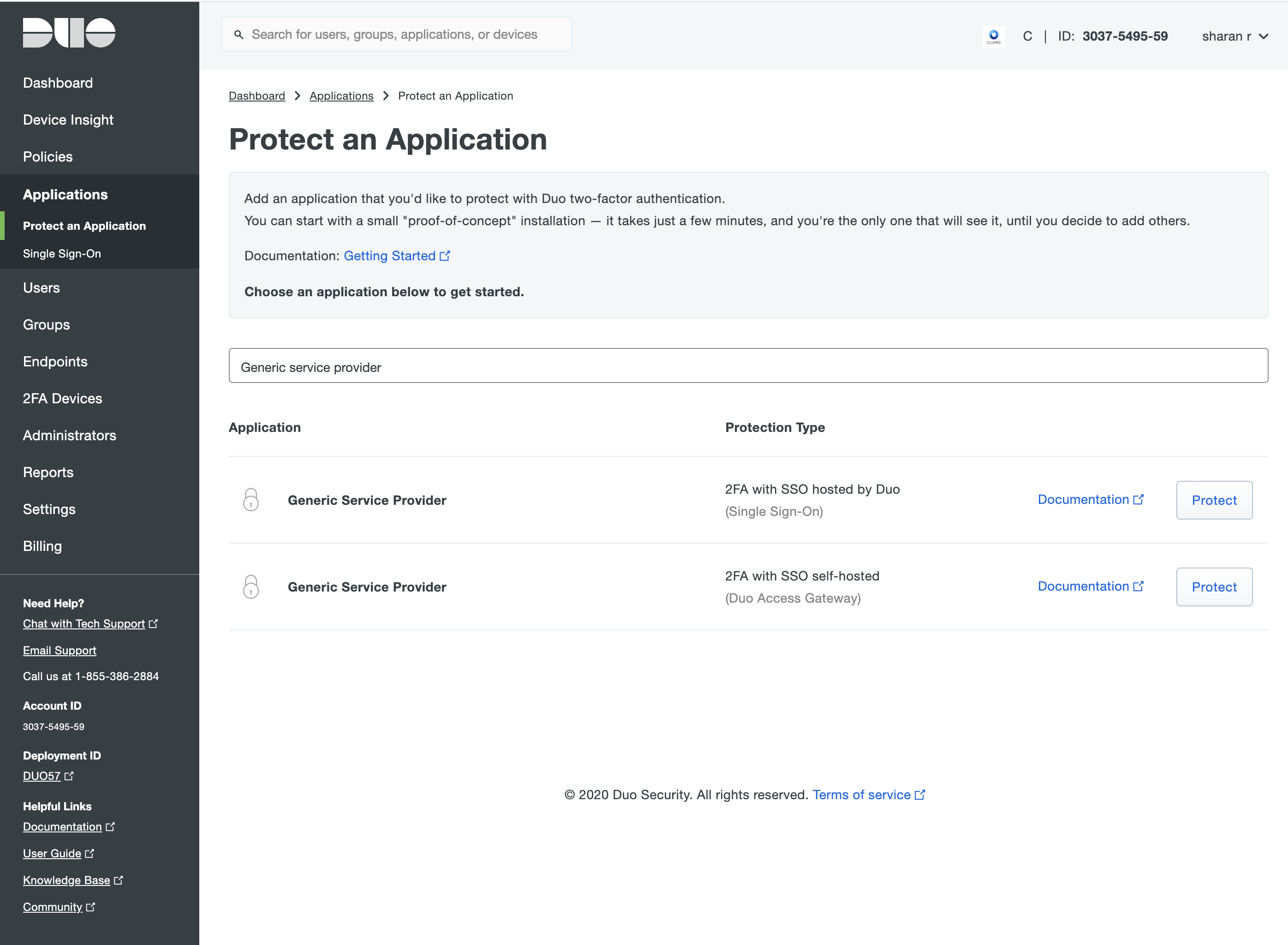Open the Policies menu item

tap(48, 157)
